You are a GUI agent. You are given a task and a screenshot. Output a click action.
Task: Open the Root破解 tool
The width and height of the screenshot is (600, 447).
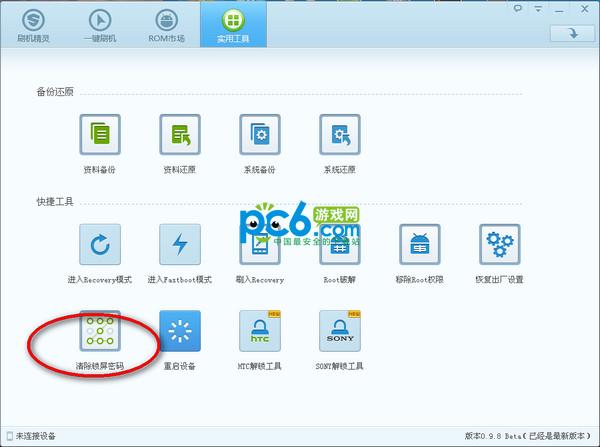coord(340,244)
